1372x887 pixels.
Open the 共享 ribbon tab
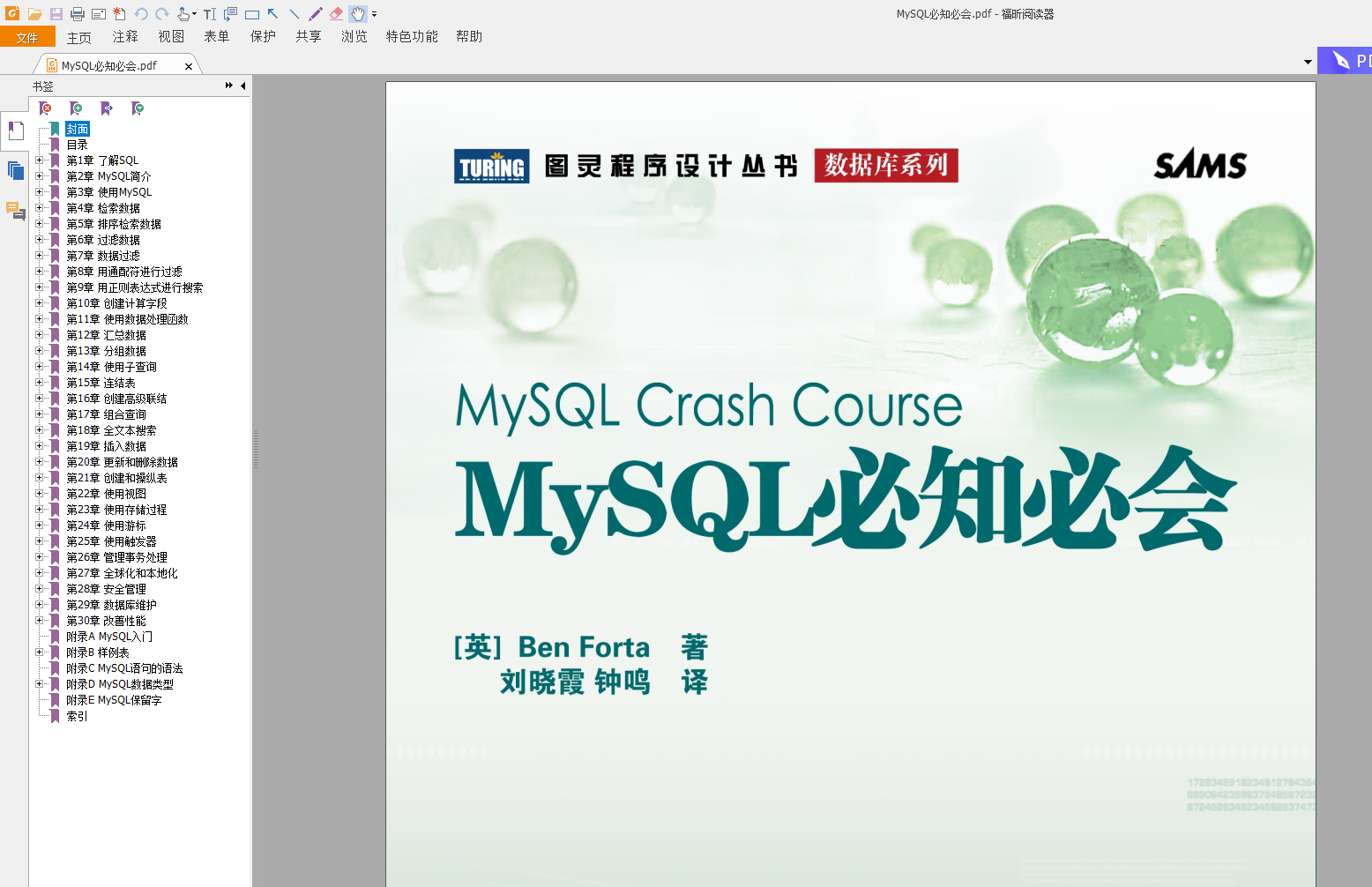309,36
